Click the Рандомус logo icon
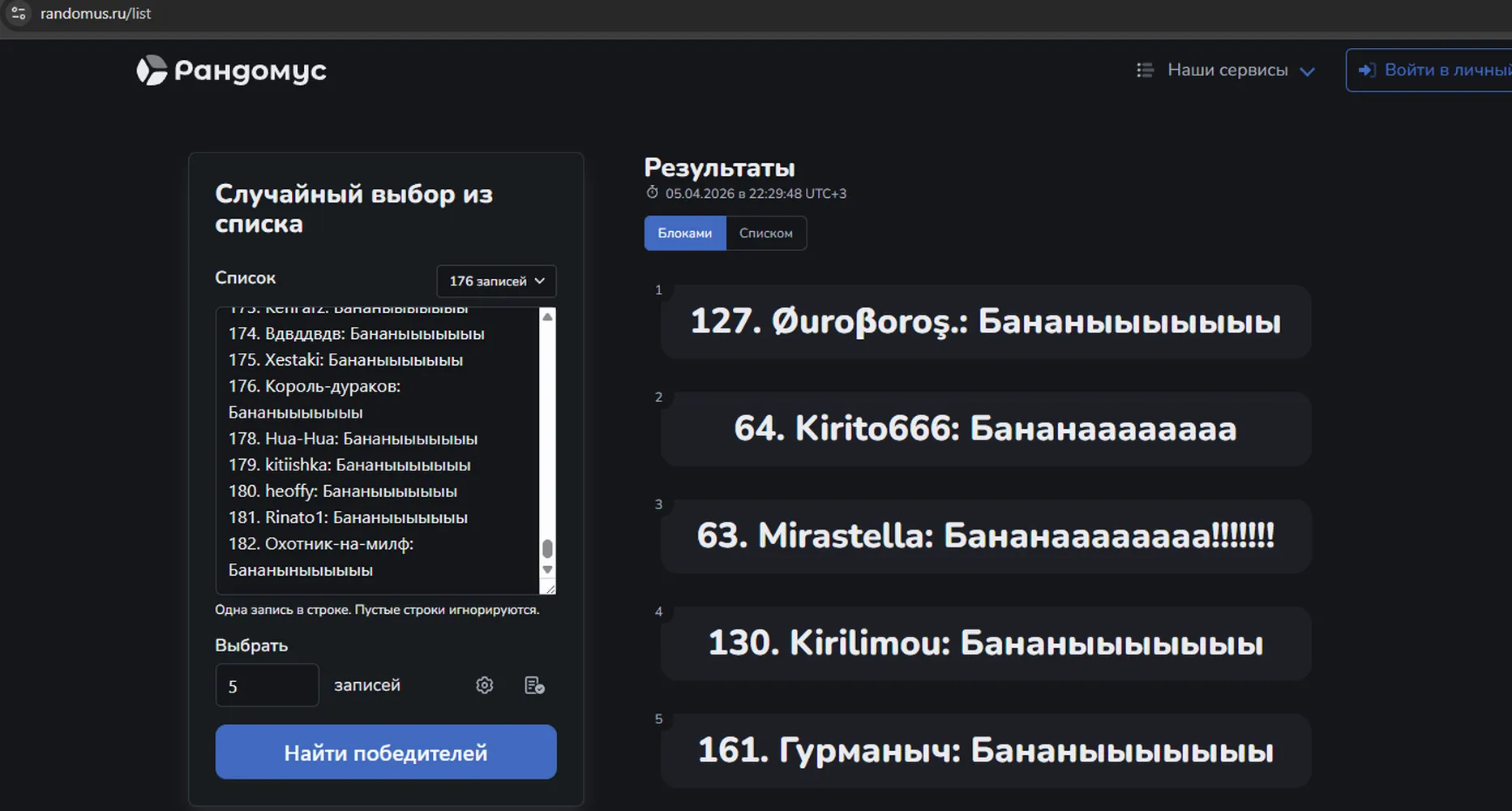The image size is (1512, 811). (152, 71)
